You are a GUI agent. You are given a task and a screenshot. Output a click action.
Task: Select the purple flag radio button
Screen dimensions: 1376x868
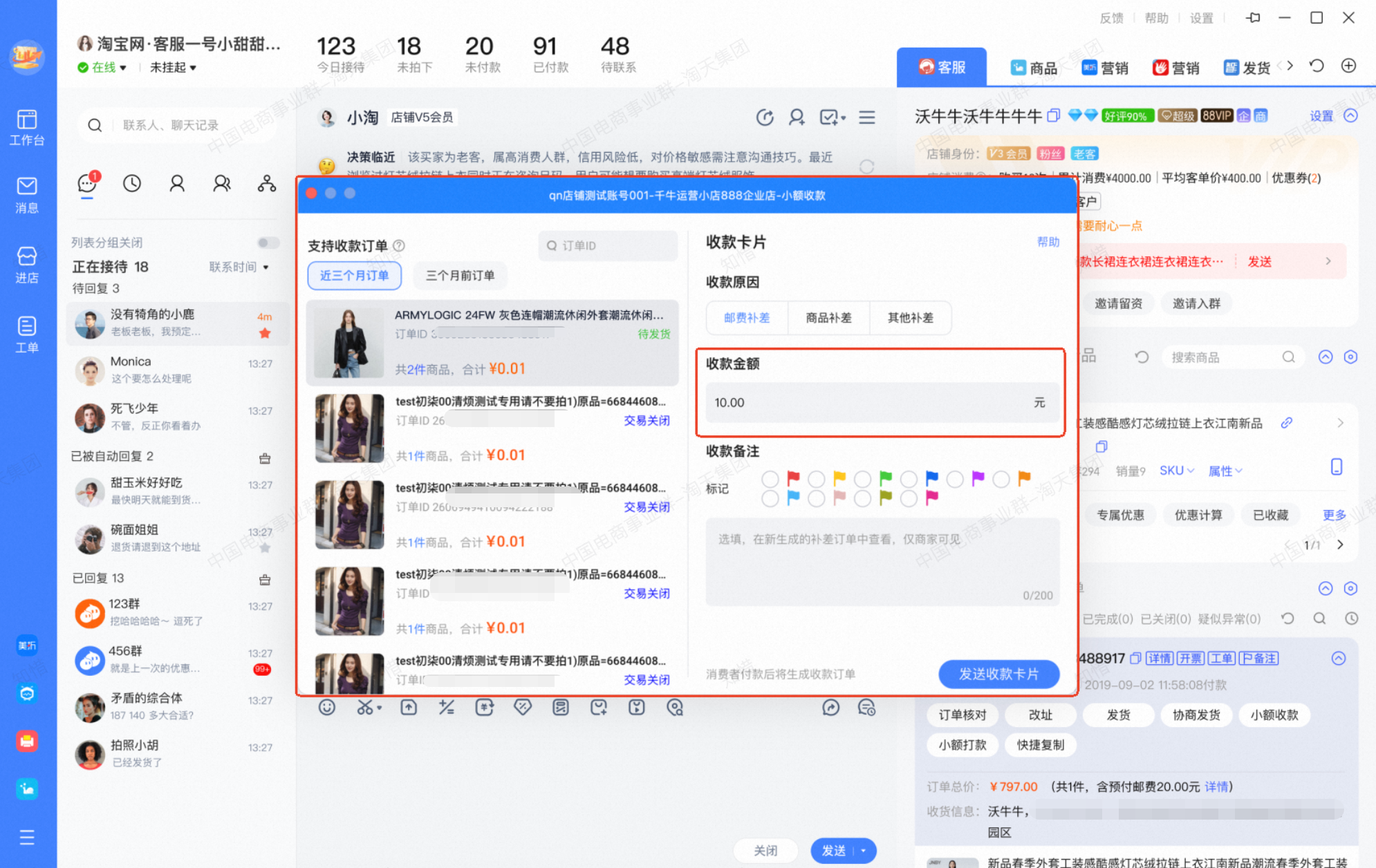click(955, 479)
